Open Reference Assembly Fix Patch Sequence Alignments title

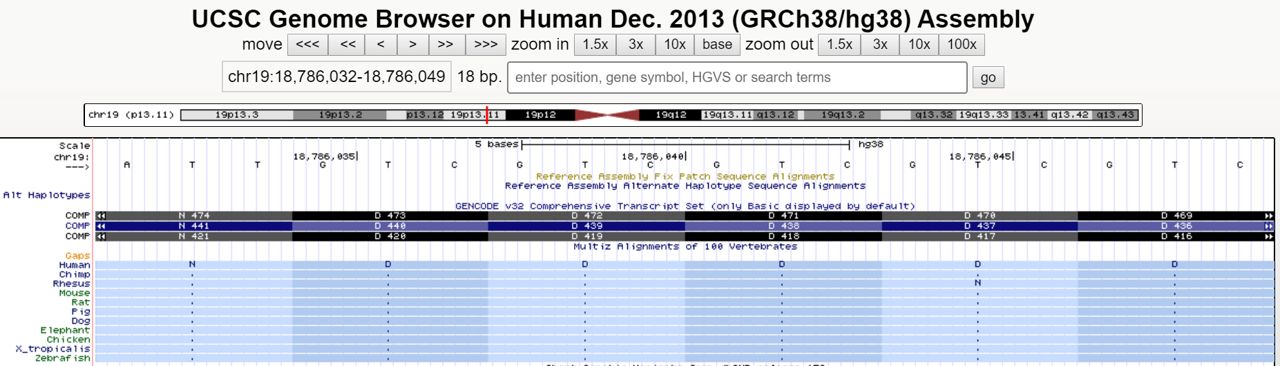[x=685, y=176]
